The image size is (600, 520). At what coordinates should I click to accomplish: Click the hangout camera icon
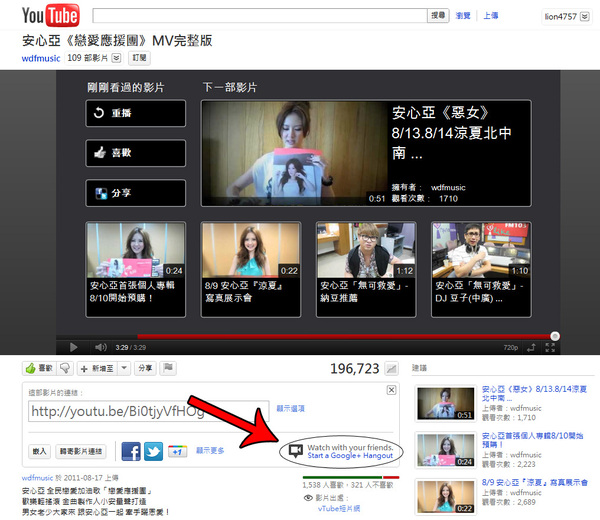[x=296, y=451]
